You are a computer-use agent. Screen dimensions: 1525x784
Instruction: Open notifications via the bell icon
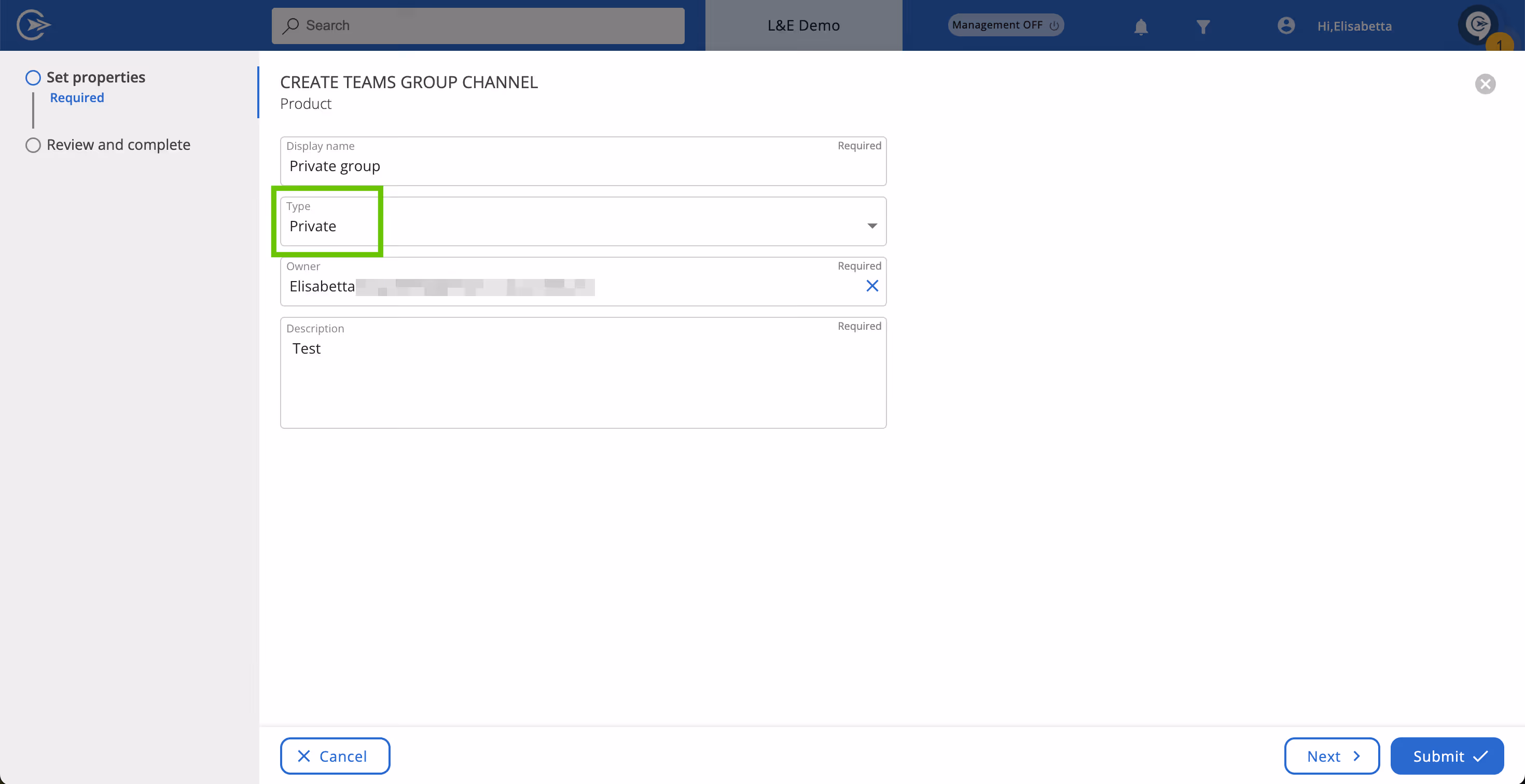(1140, 26)
